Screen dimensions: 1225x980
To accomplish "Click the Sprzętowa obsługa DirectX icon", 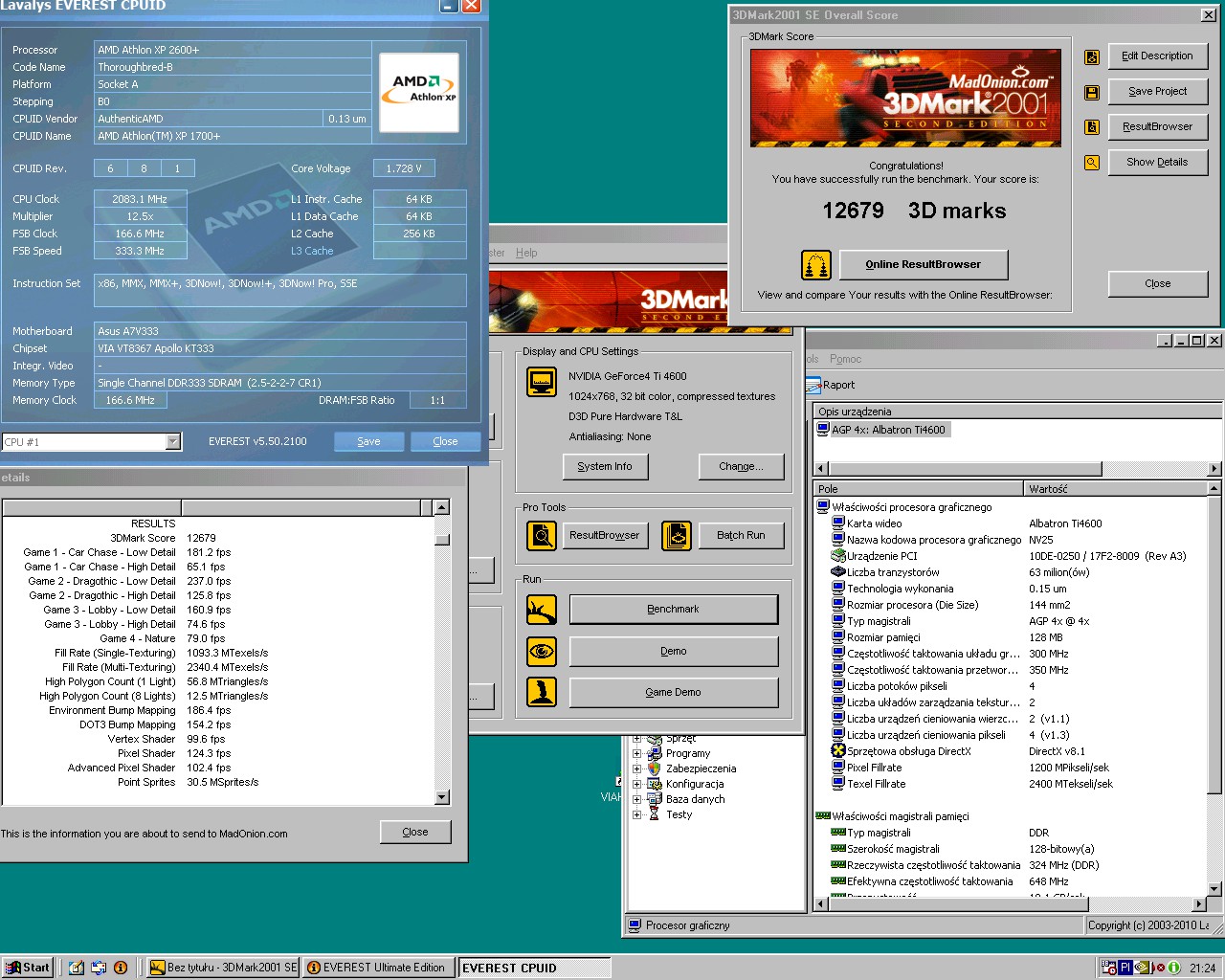I will coord(838,751).
